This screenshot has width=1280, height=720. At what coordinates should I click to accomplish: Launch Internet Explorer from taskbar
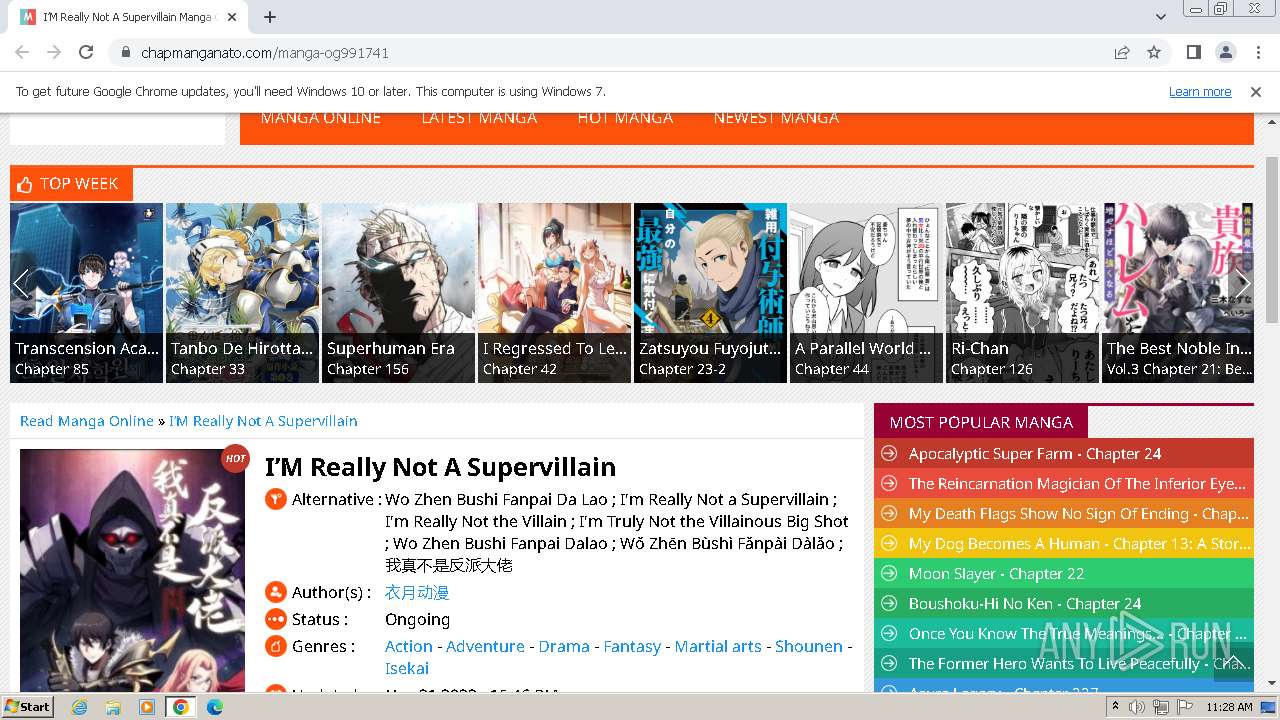pyautogui.click(x=79, y=707)
